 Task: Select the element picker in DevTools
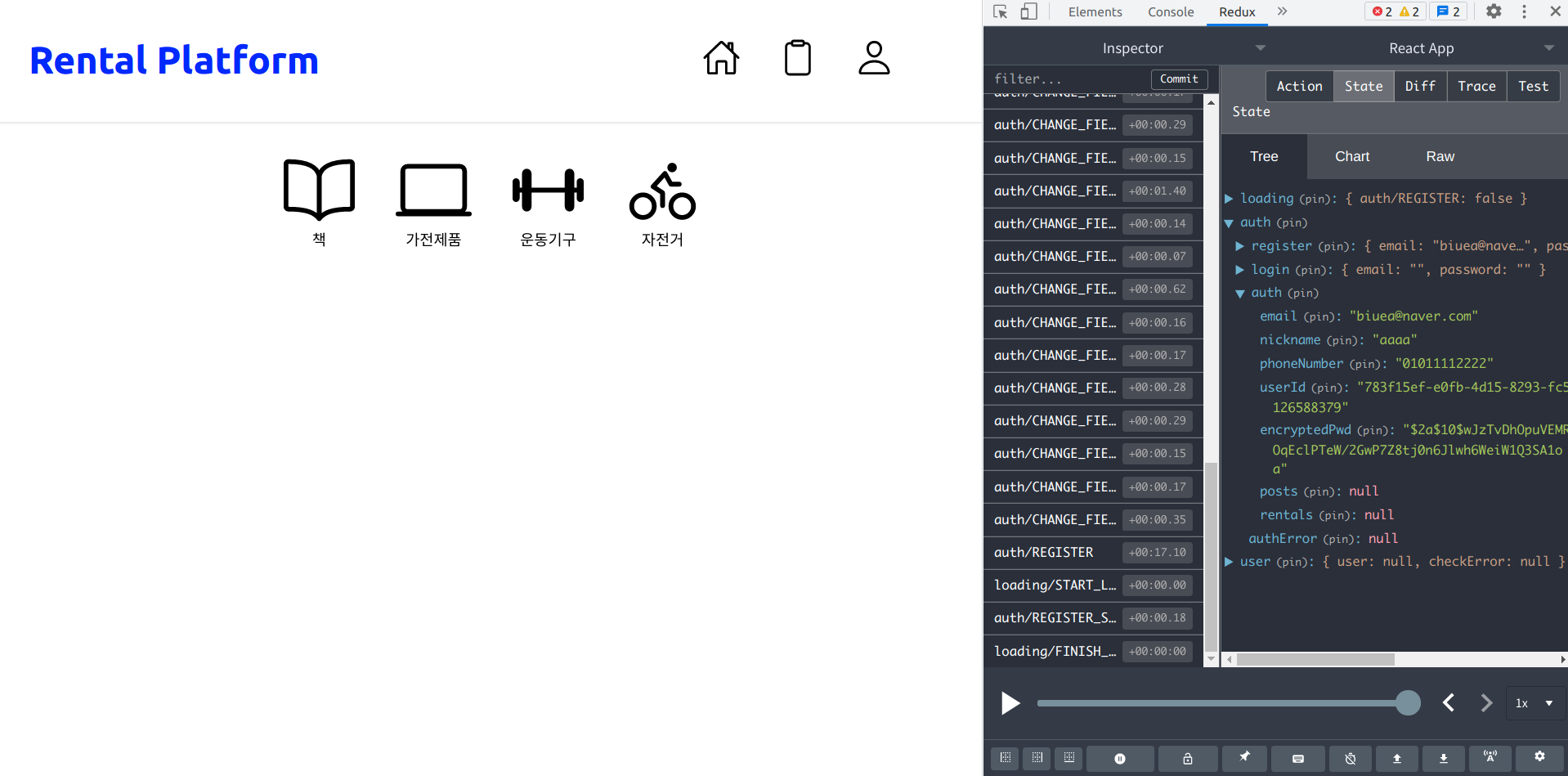tap(999, 11)
